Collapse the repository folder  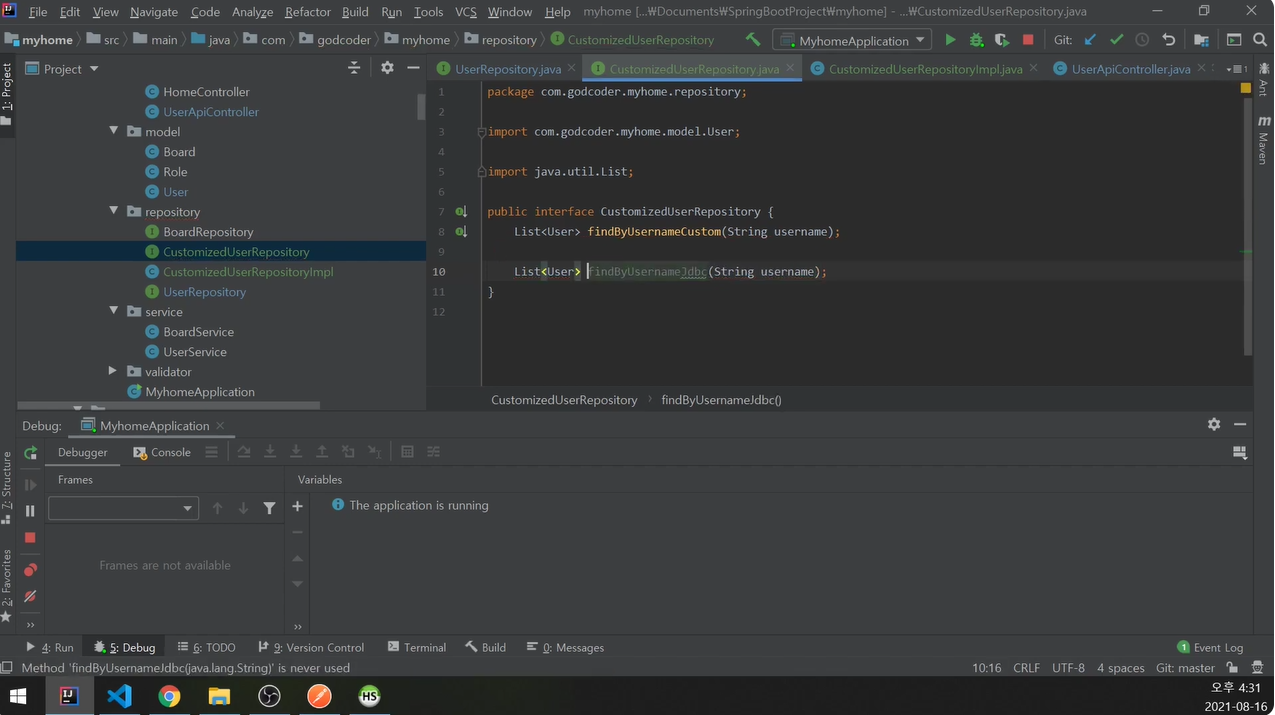[113, 211]
